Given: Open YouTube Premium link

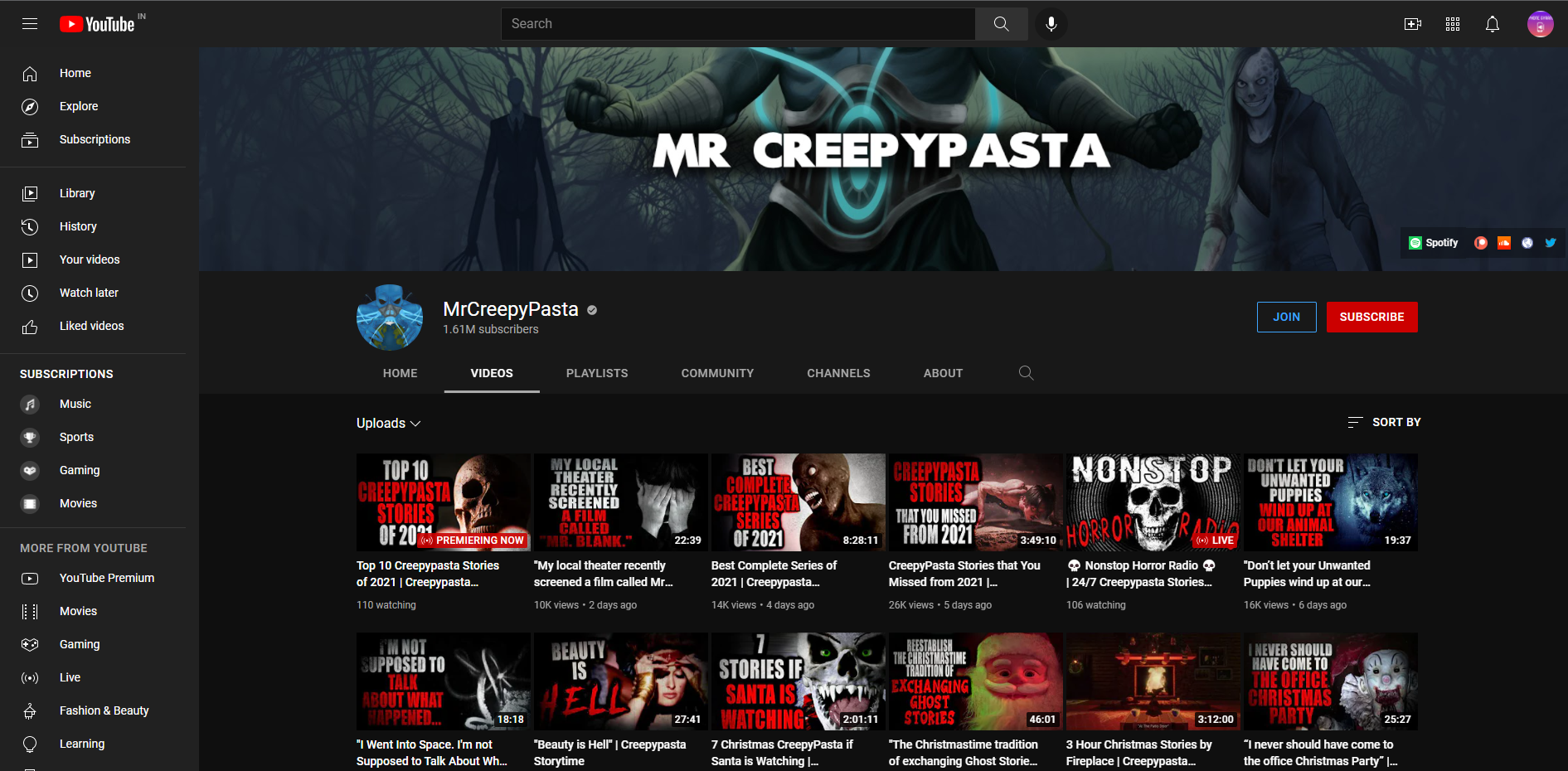Looking at the screenshot, I should click(93, 578).
